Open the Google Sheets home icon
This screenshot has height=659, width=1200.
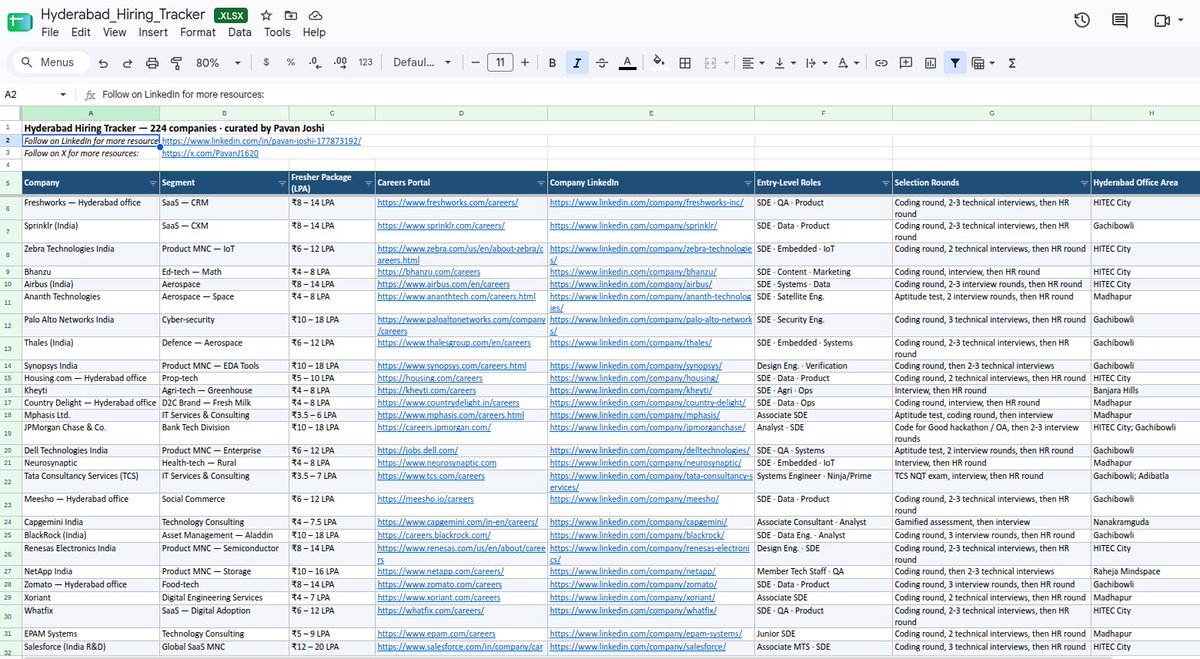click(x=20, y=22)
